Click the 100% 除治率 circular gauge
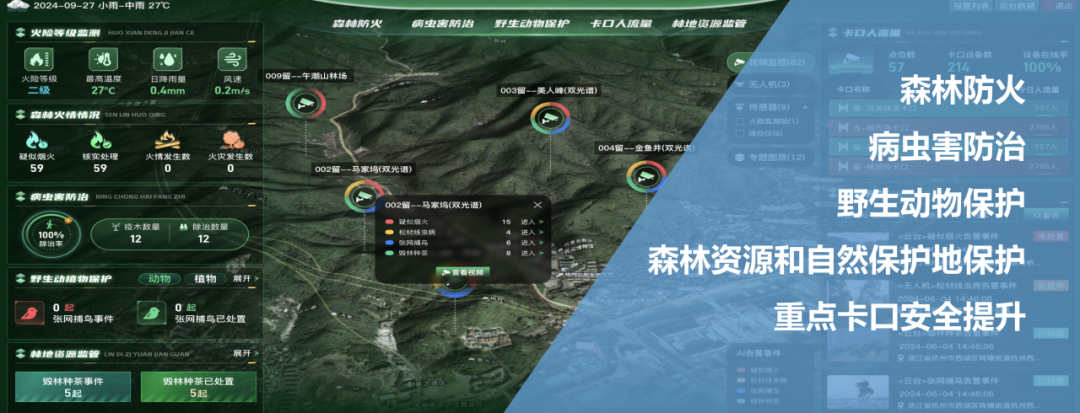 52,235
